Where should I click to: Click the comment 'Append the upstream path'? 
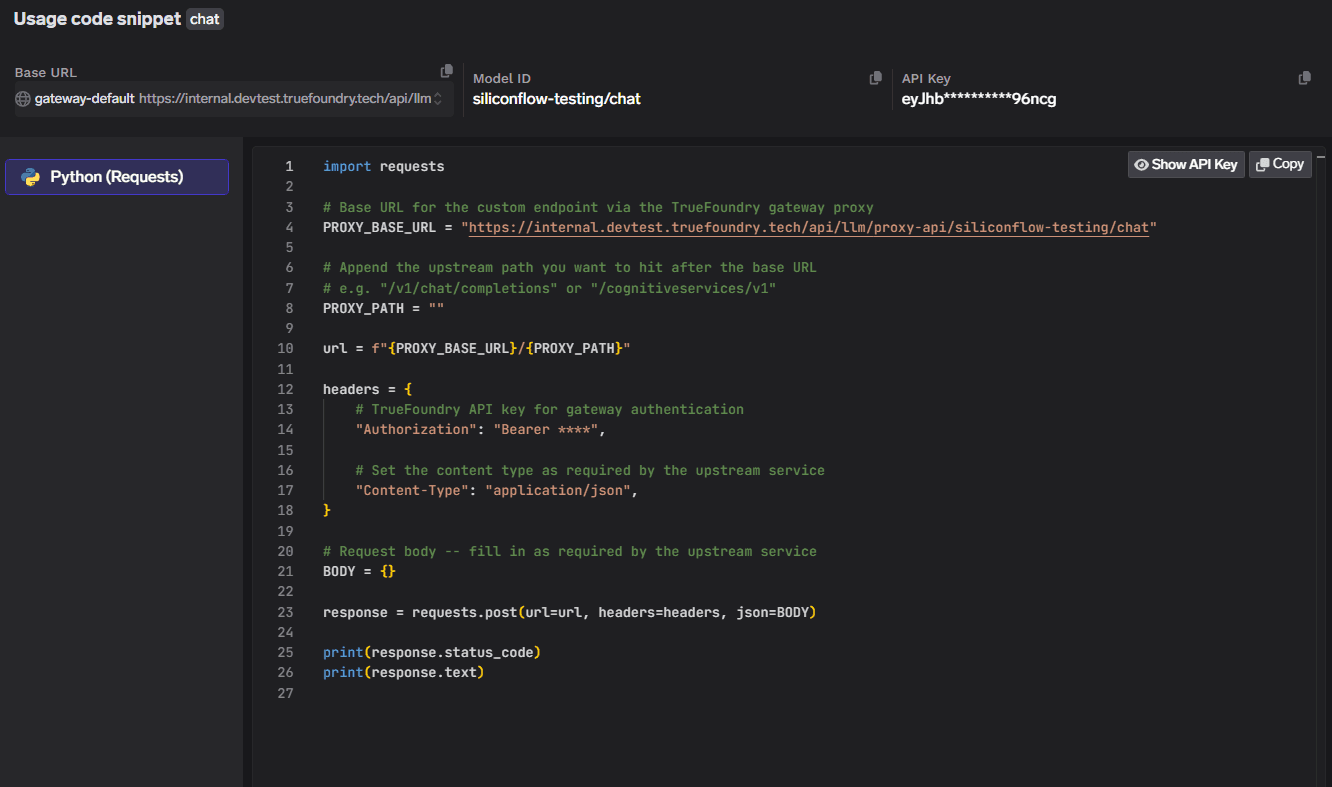569,268
